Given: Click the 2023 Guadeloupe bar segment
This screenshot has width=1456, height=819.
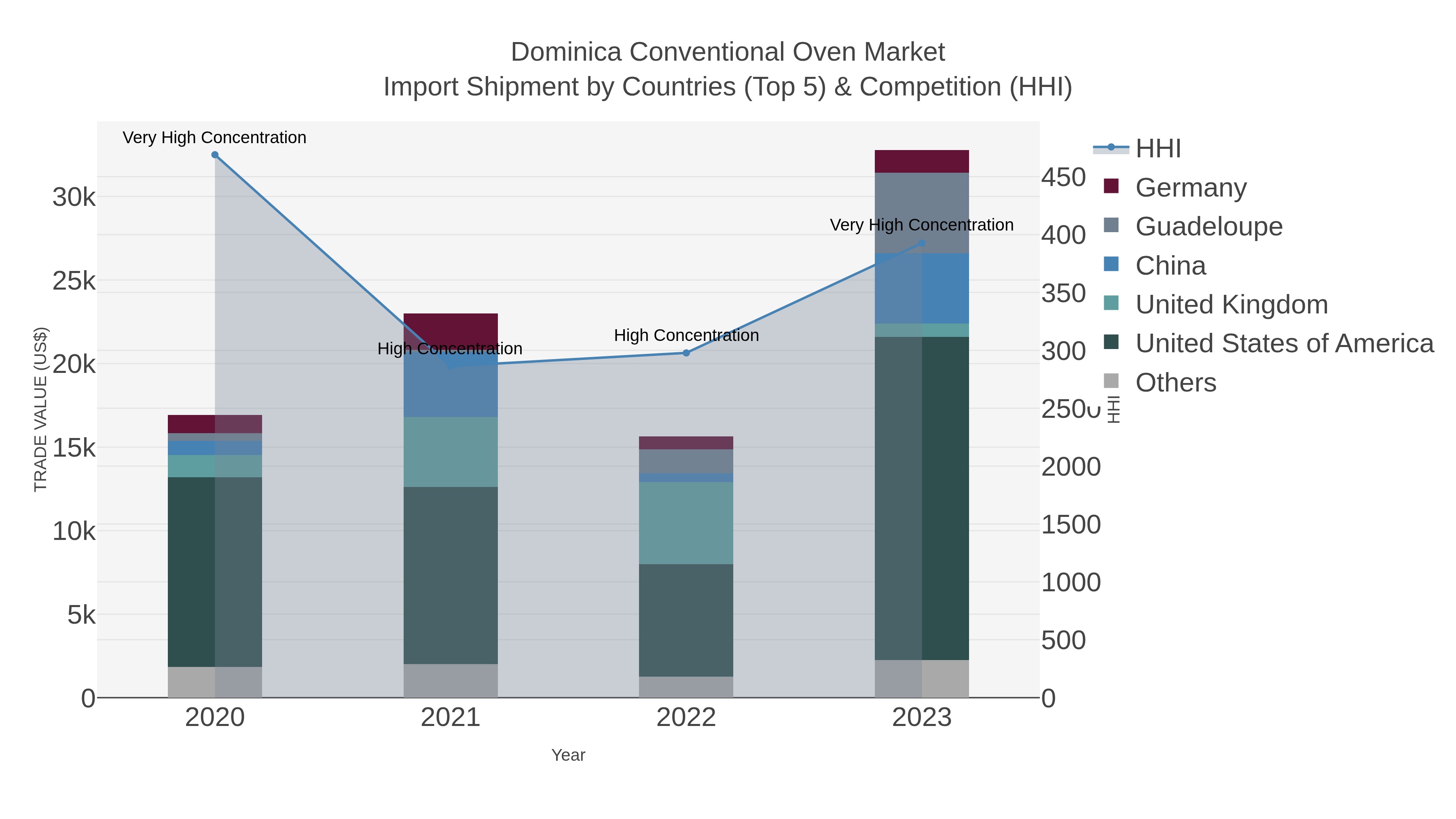Looking at the screenshot, I should point(922,213).
